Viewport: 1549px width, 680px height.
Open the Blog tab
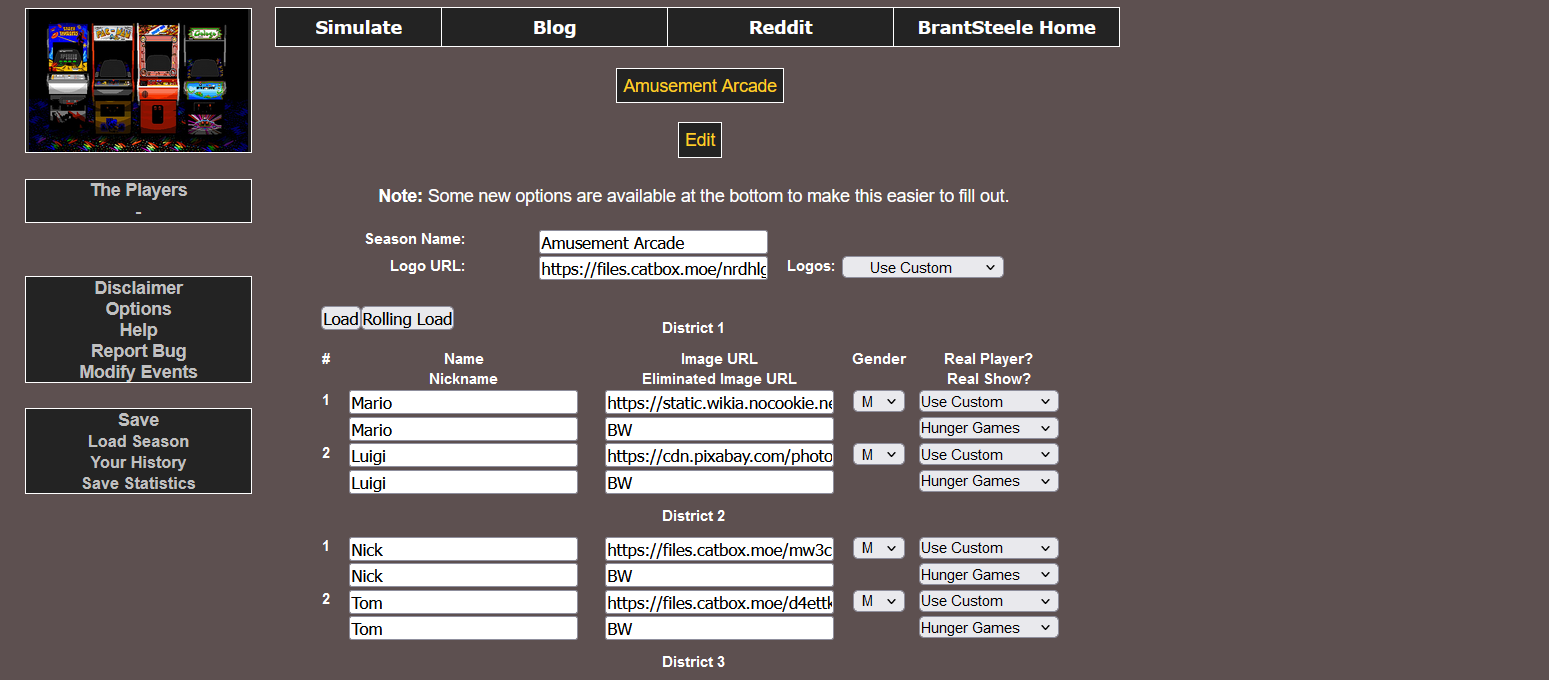pyautogui.click(x=554, y=27)
